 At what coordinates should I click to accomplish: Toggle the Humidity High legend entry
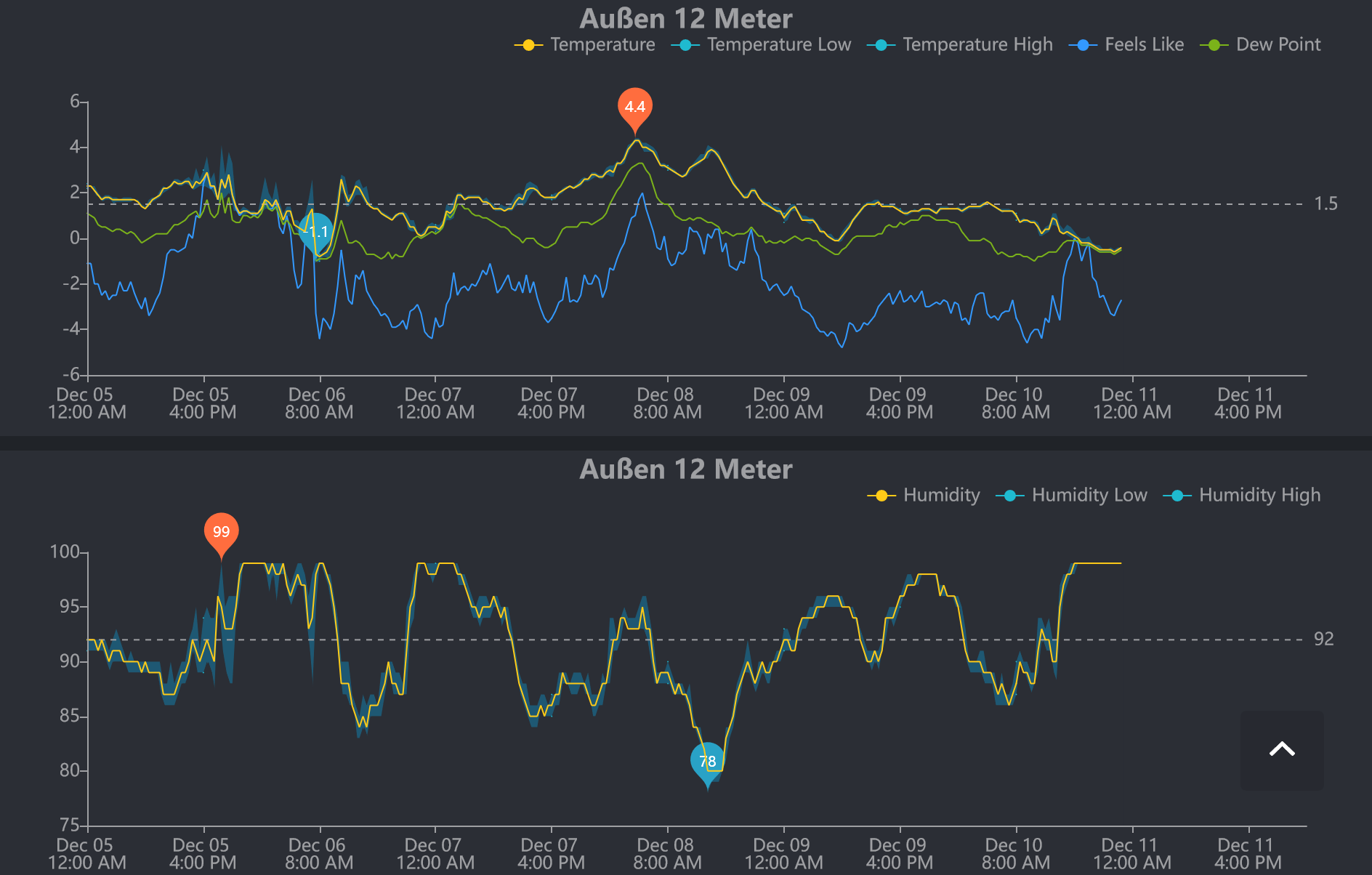pos(1242,496)
